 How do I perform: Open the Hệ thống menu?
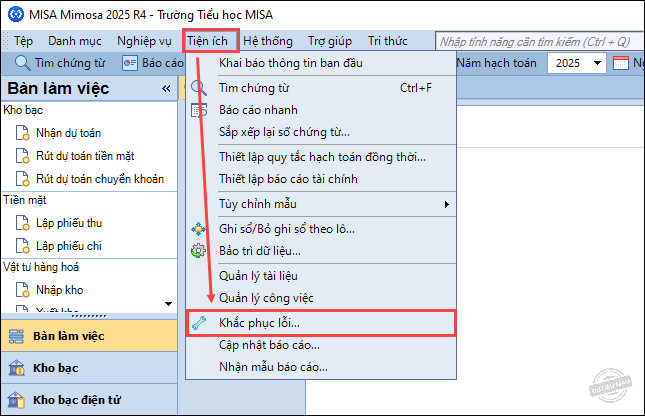(268, 41)
